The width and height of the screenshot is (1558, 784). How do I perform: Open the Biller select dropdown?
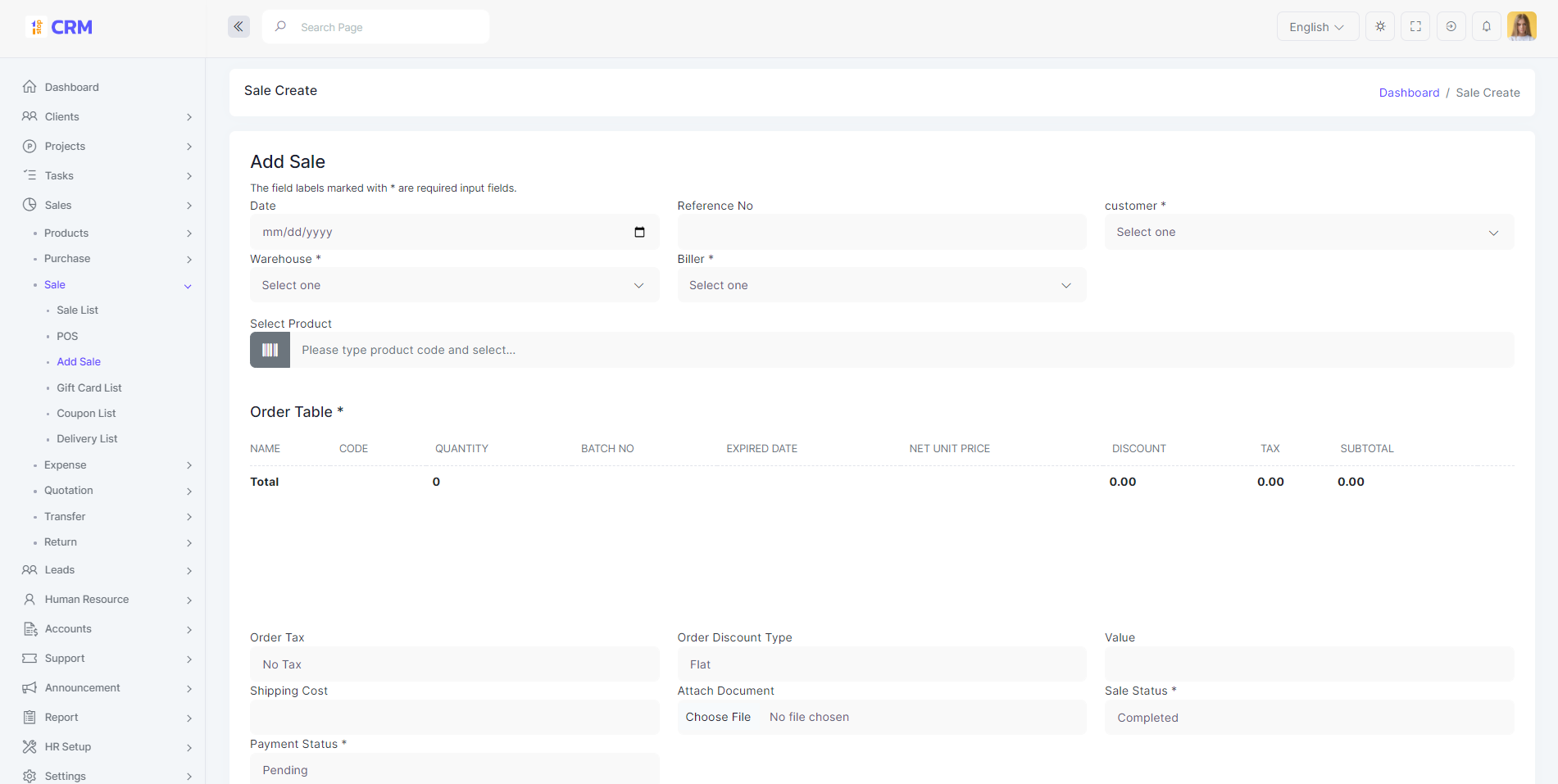click(881, 285)
